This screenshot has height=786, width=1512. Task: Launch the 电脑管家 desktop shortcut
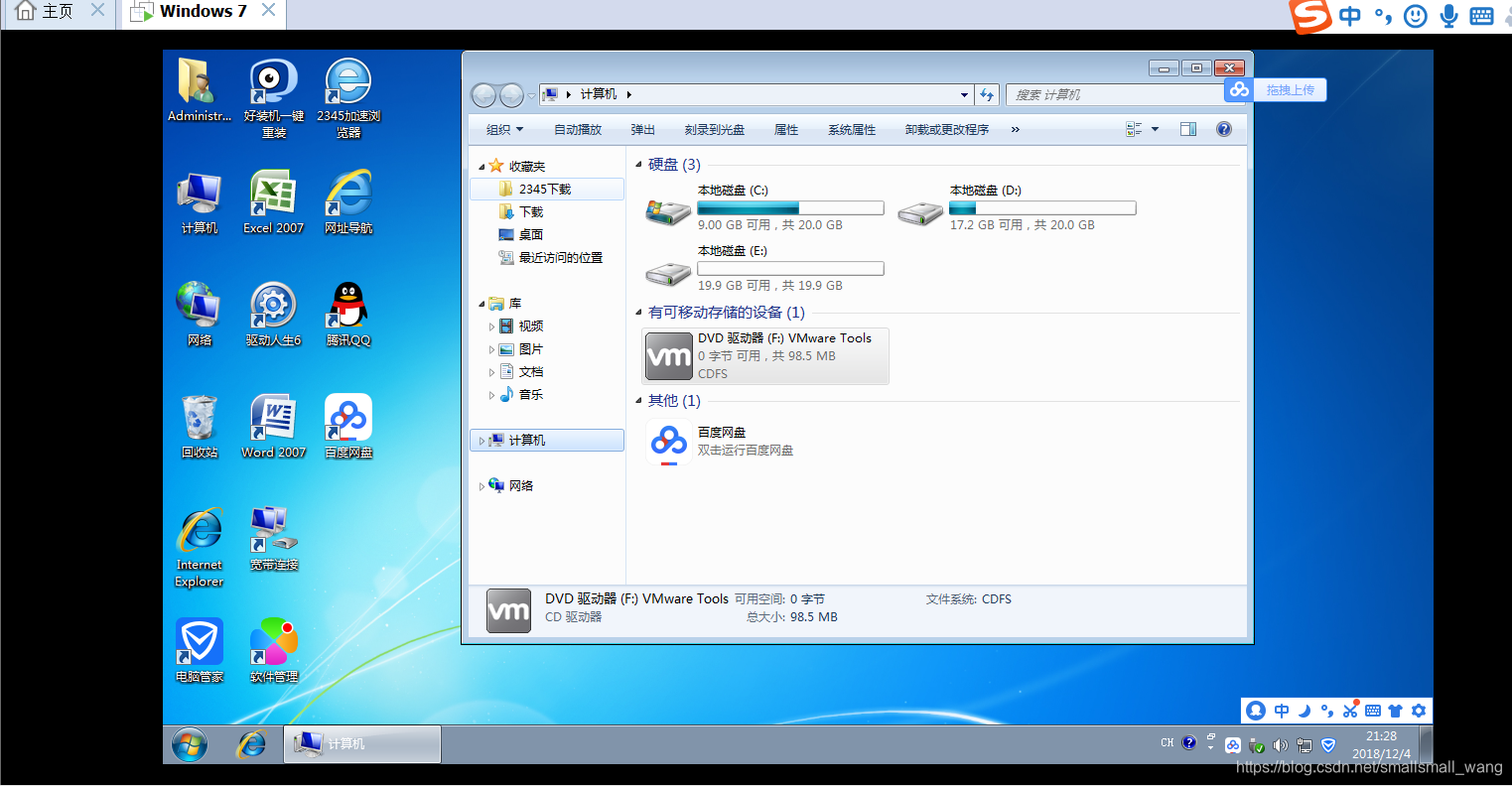(199, 652)
